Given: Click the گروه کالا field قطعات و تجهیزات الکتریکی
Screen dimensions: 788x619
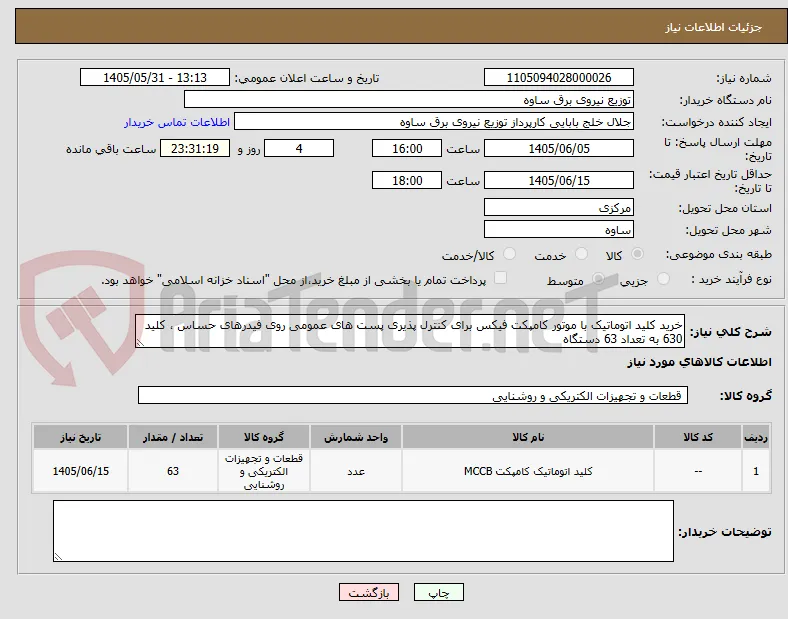Looking at the screenshot, I should coord(413,395).
